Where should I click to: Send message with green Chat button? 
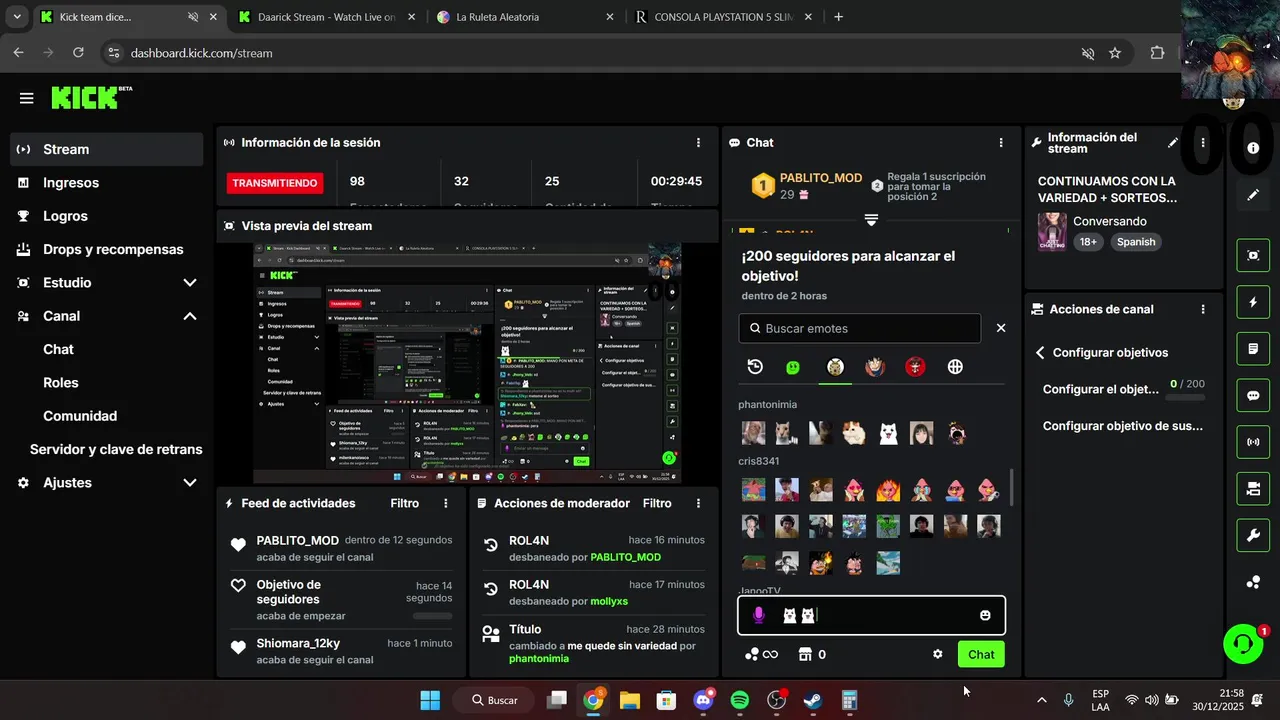point(981,655)
